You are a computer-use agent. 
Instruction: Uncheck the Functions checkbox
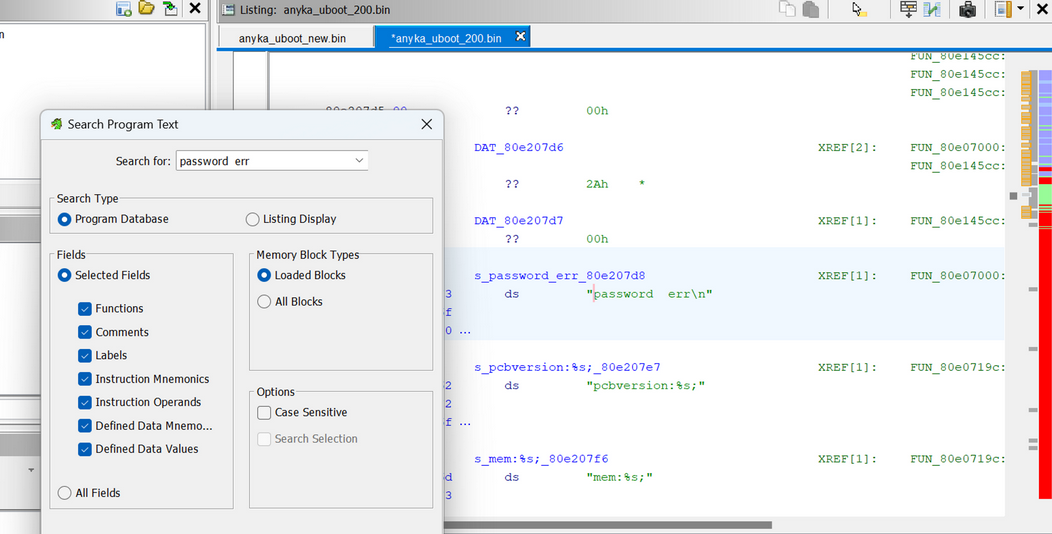[85, 309]
